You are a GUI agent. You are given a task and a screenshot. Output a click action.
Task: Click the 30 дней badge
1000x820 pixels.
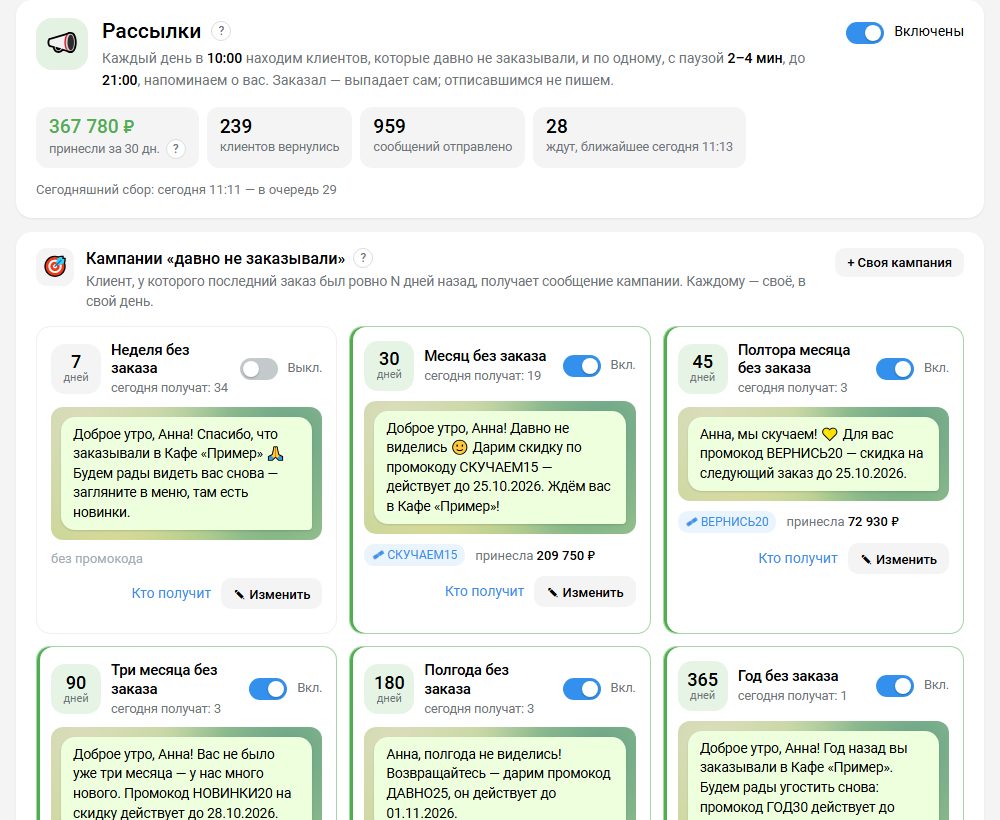click(x=389, y=365)
